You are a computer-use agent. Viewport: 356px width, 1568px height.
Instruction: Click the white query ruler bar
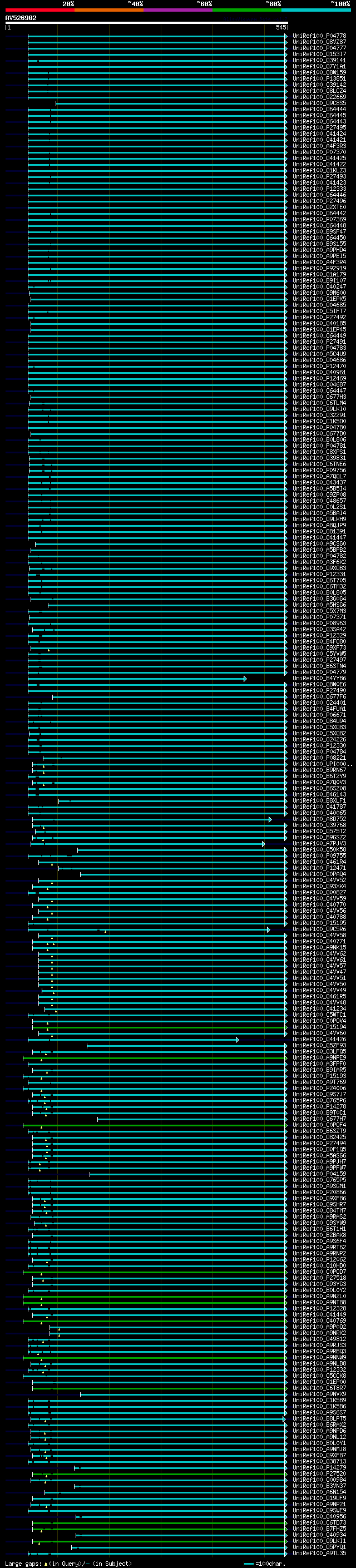147,22
